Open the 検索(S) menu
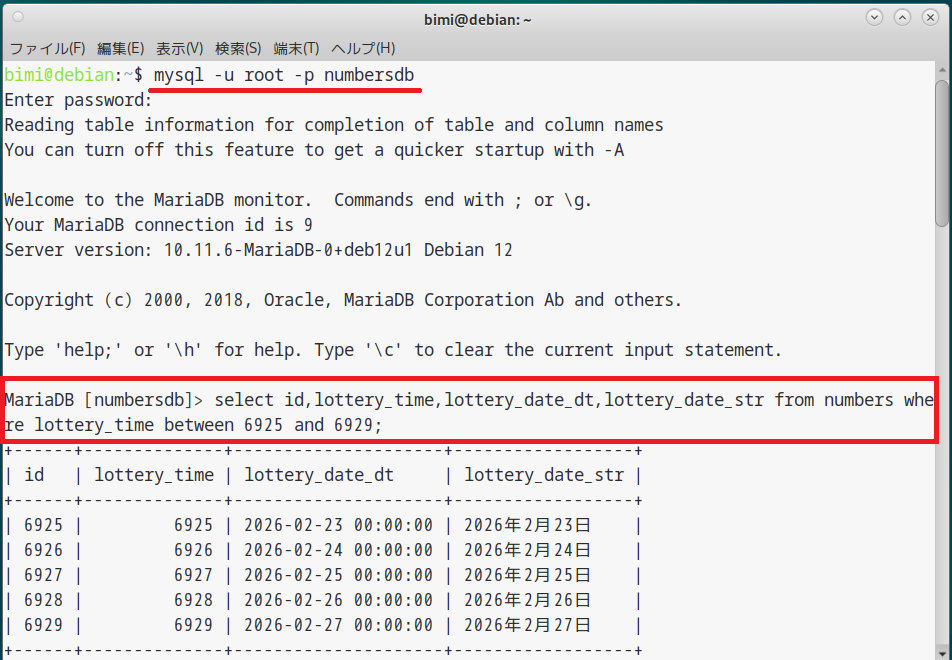The height and width of the screenshot is (660, 952). [x=238, y=48]
